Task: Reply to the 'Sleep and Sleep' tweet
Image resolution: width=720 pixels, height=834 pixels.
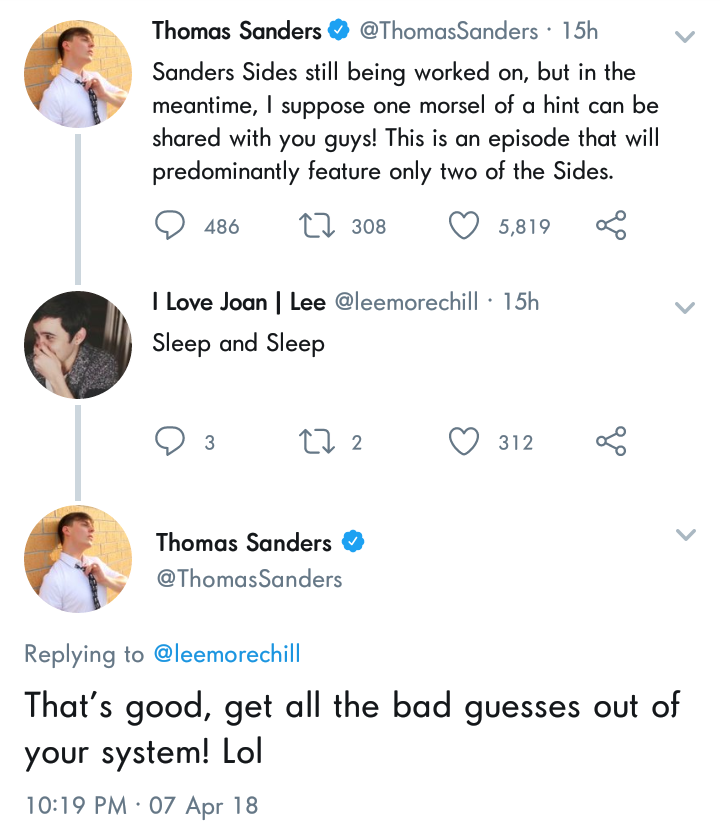Action: click(x=168, y=441)
